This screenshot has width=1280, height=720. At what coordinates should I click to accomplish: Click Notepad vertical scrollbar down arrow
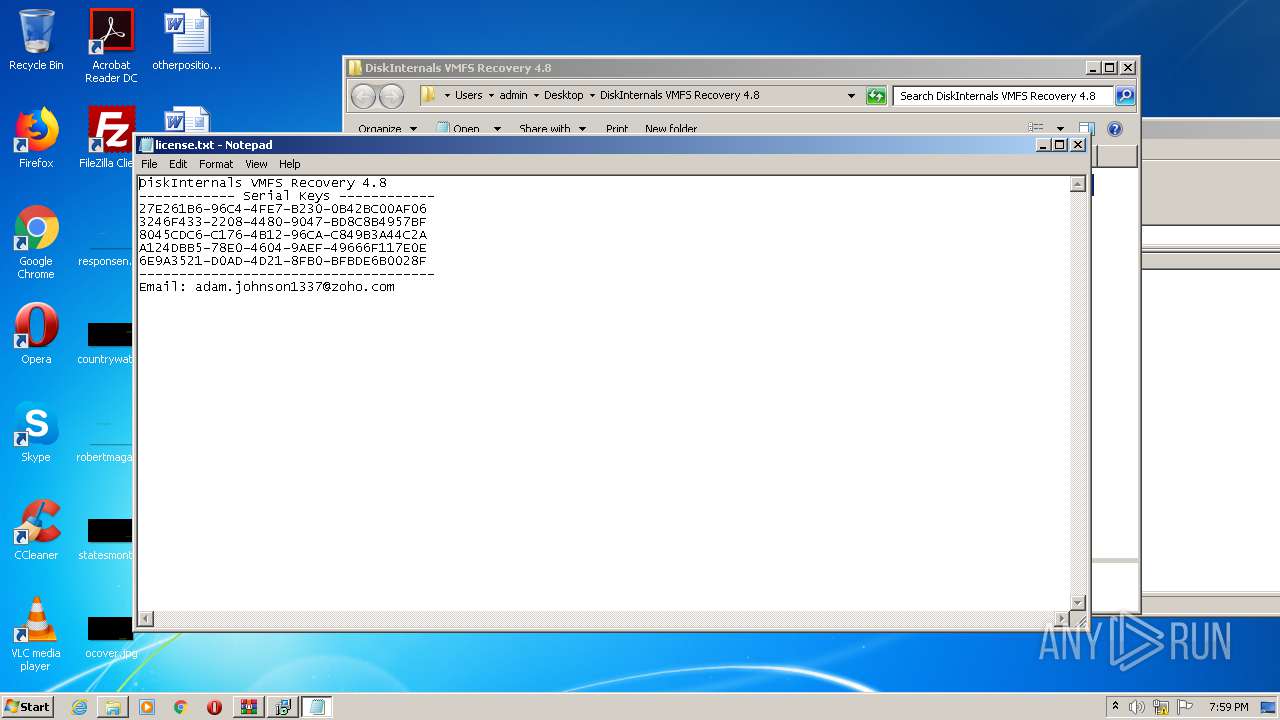pos(1078,602)
